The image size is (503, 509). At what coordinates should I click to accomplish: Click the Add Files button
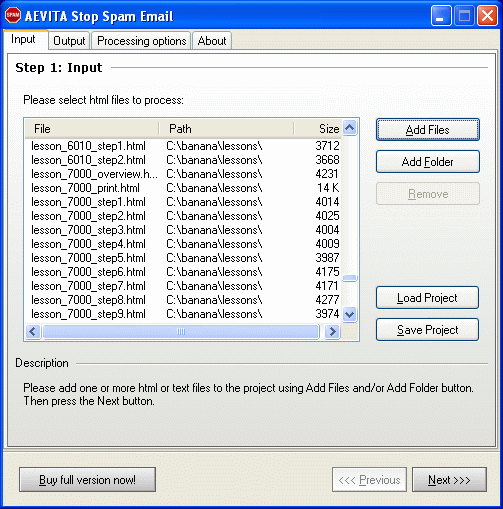428,130
